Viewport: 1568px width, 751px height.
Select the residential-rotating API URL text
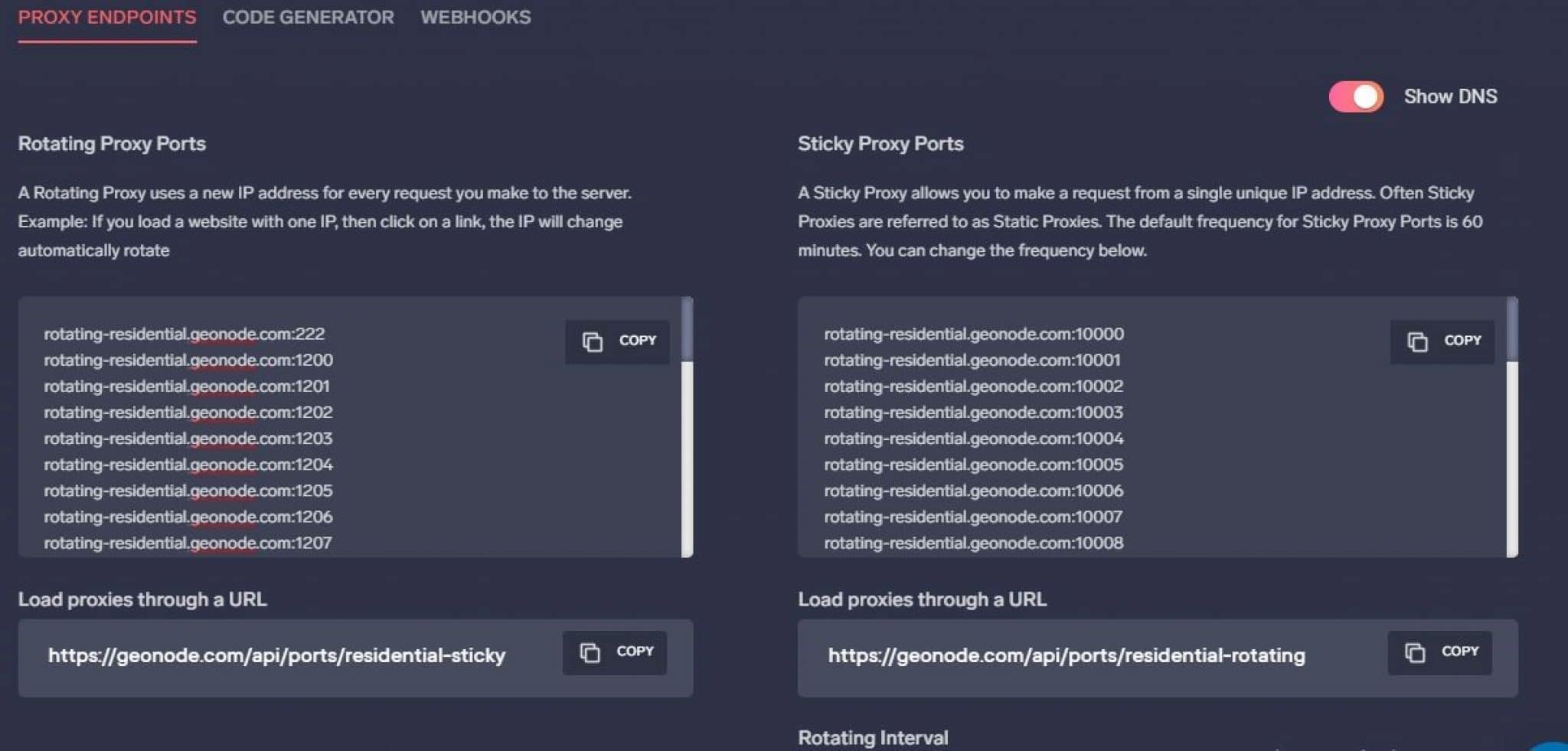click(1067, 655)
